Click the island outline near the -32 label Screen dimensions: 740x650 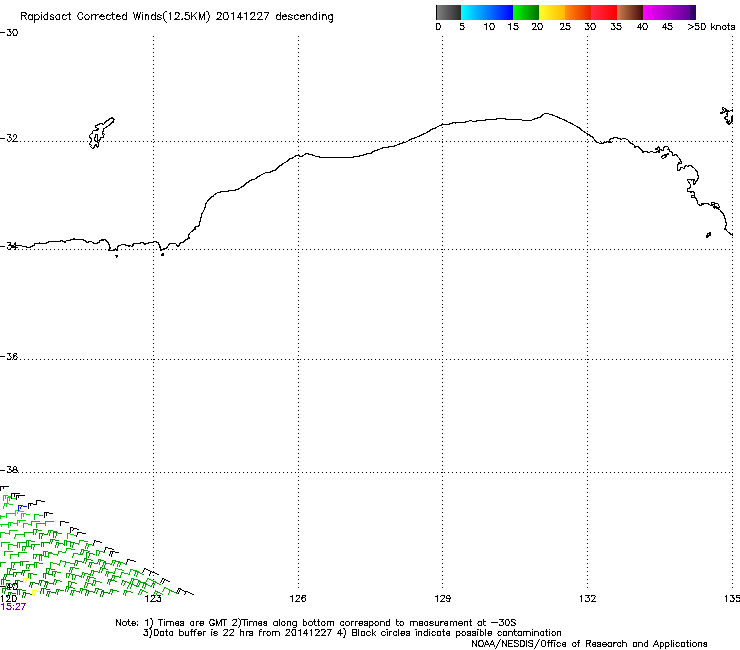pyautogui.click(x=101, y=133)
